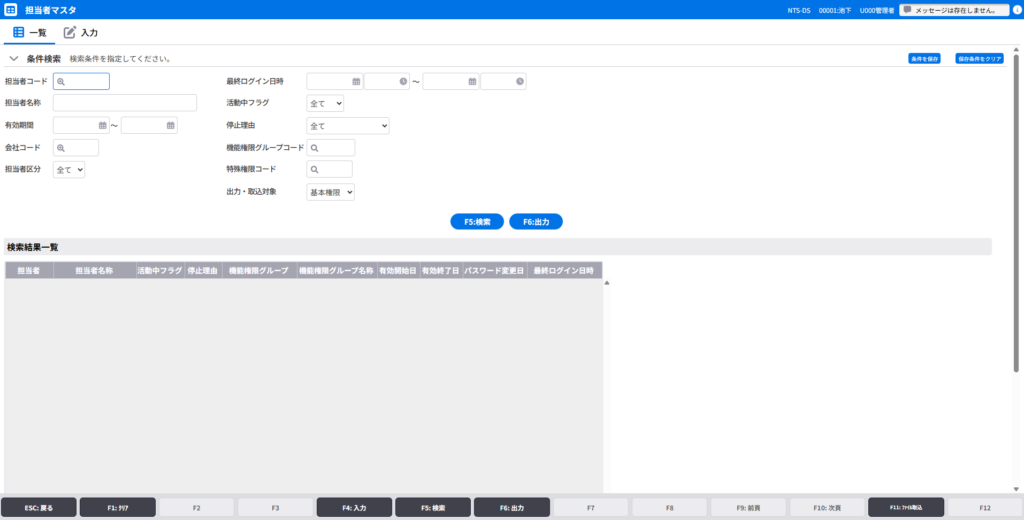Click the F3 function key
Viewport: 1024px width, 520px height.
(275, 508)
